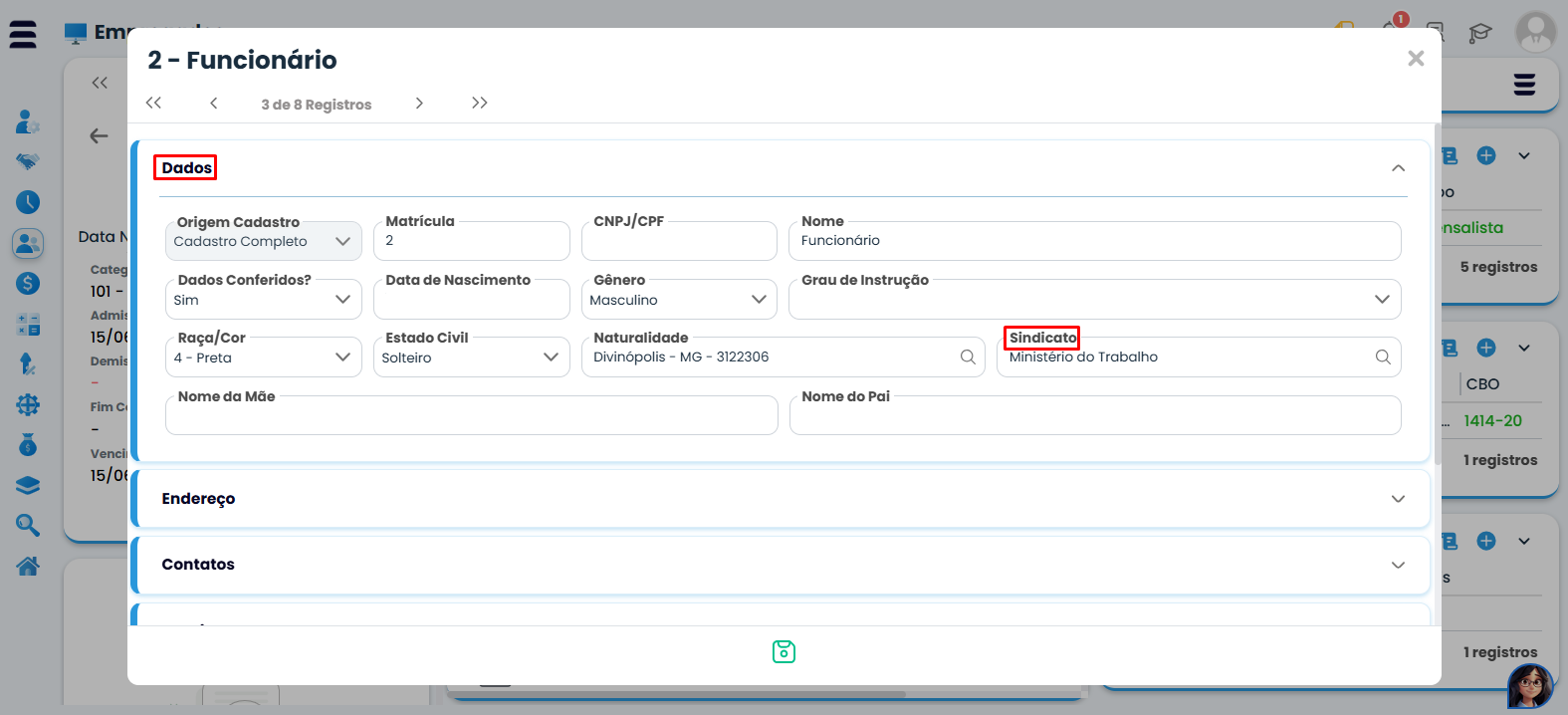Open the graduation cap training icon

coord(1480,33)
